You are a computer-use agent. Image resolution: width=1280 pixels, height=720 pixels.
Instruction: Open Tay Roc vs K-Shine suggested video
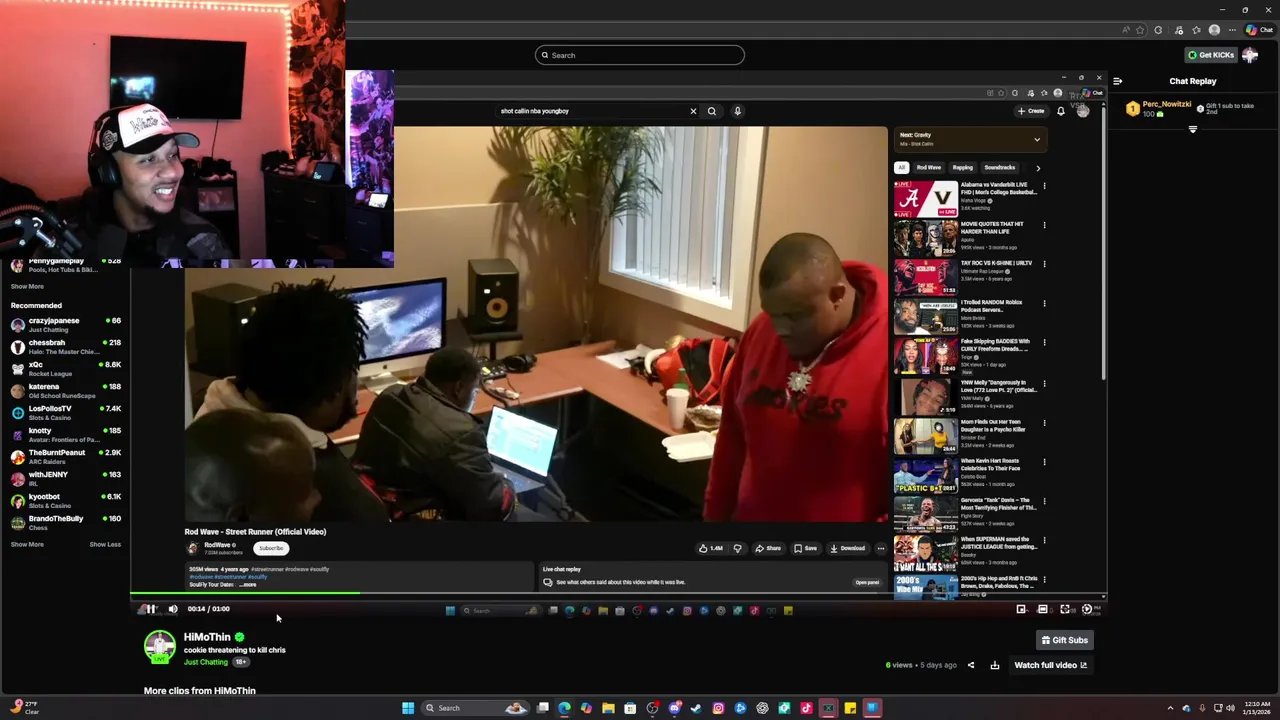click(925, 277)
